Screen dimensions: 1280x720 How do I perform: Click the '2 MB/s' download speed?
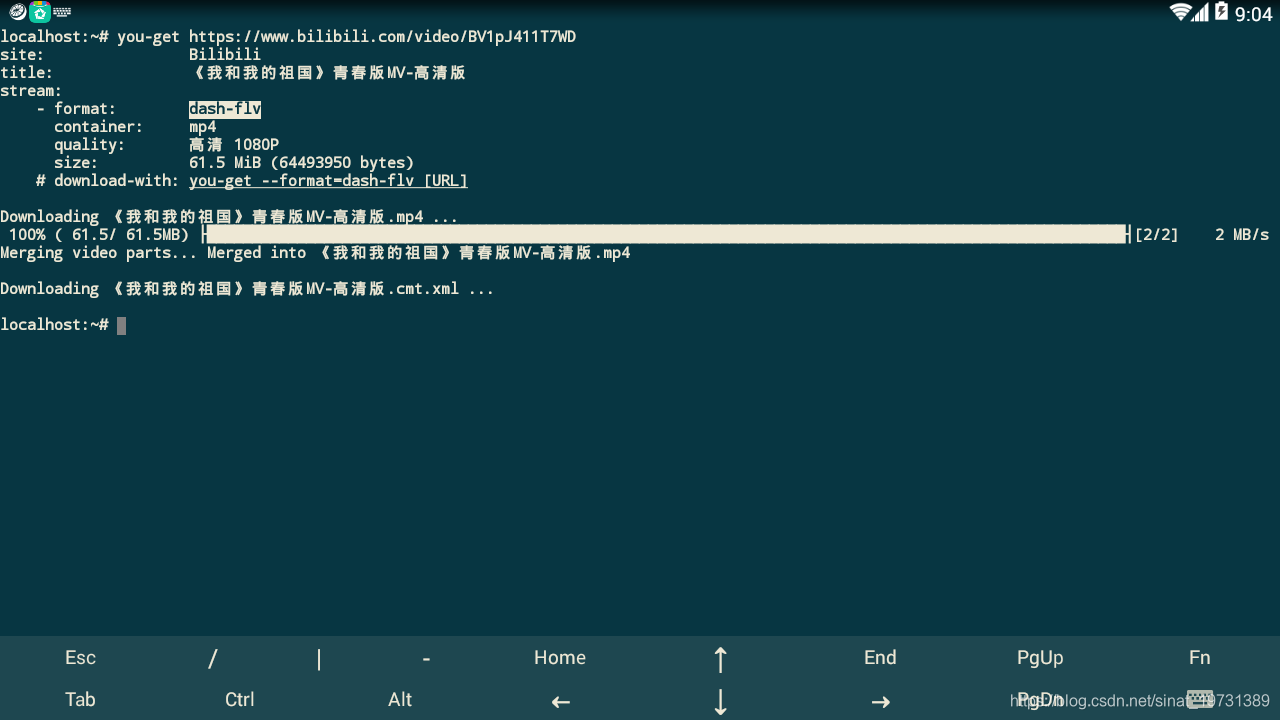[1242, 235]
